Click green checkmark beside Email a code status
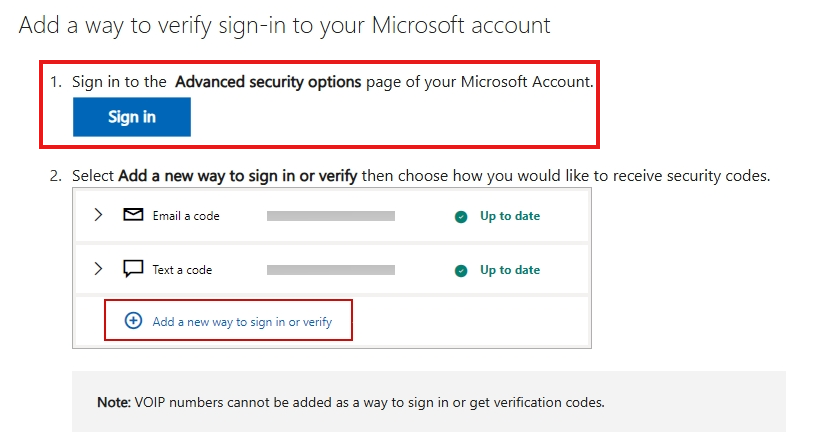The width and height of the screenshot is (818, 436). point(461,216)
